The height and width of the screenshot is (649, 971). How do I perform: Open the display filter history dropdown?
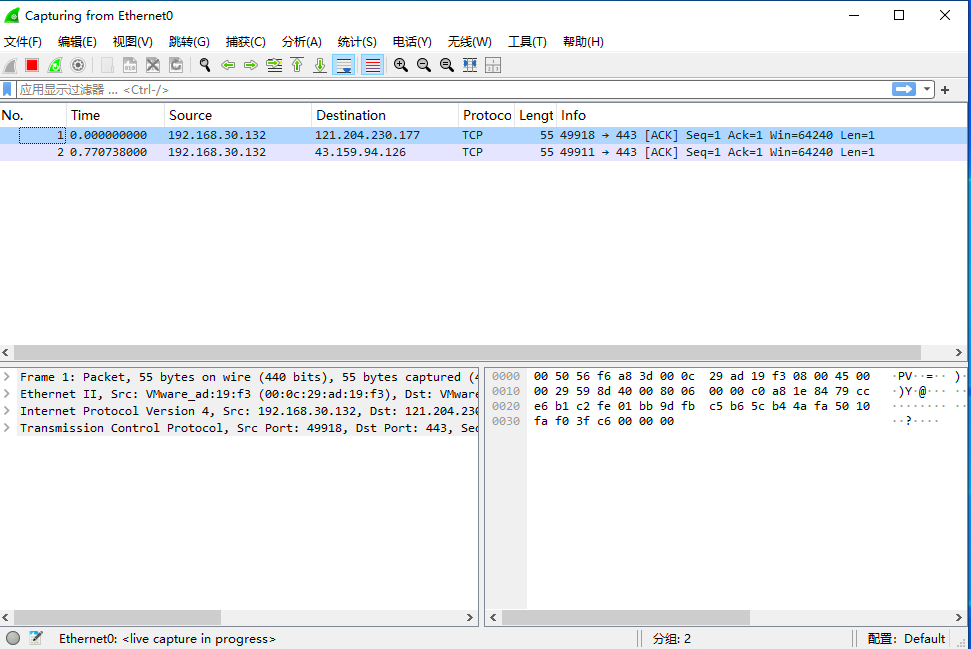(926, 89)
